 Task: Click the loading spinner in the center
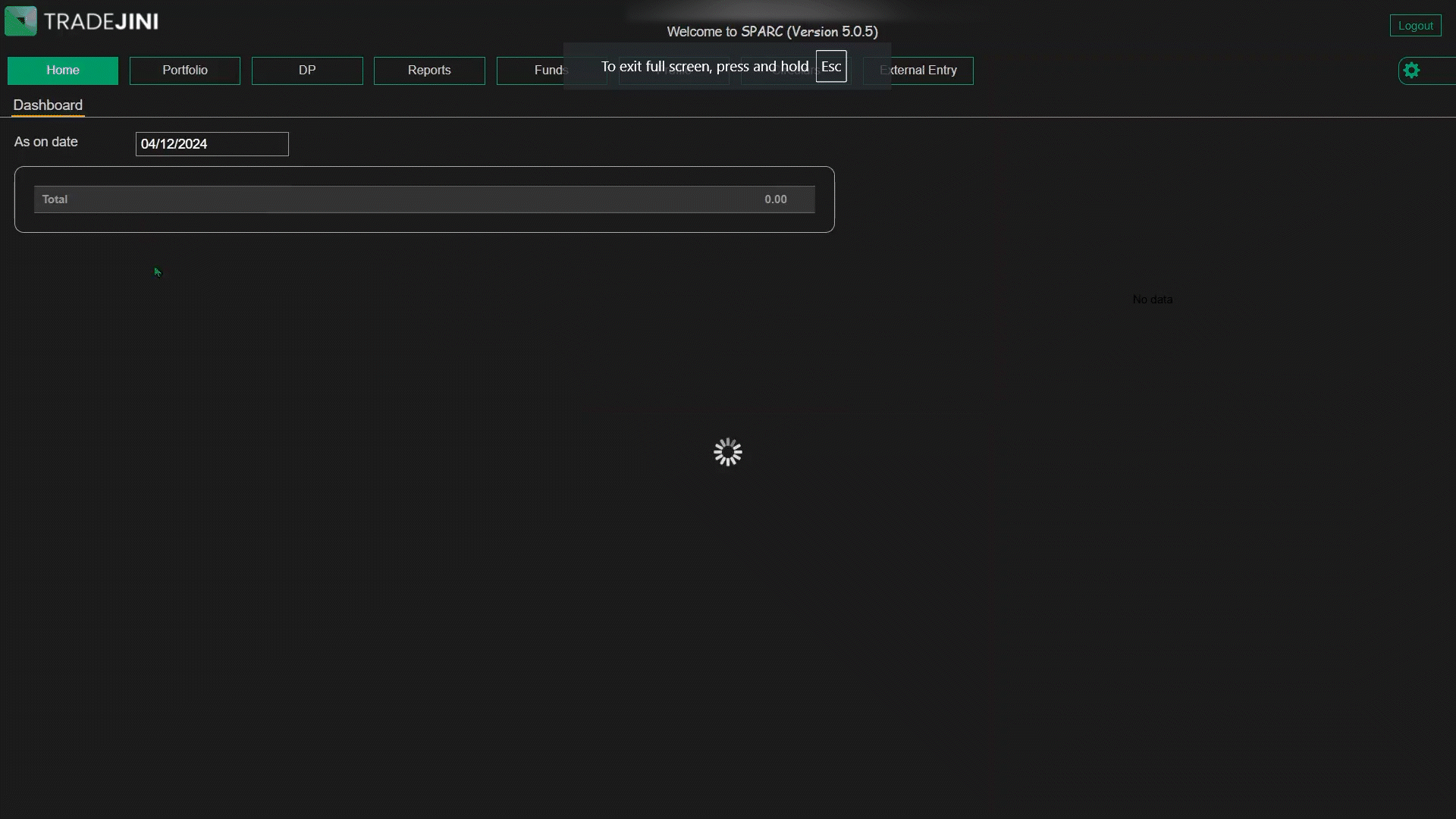coord(727,452)
